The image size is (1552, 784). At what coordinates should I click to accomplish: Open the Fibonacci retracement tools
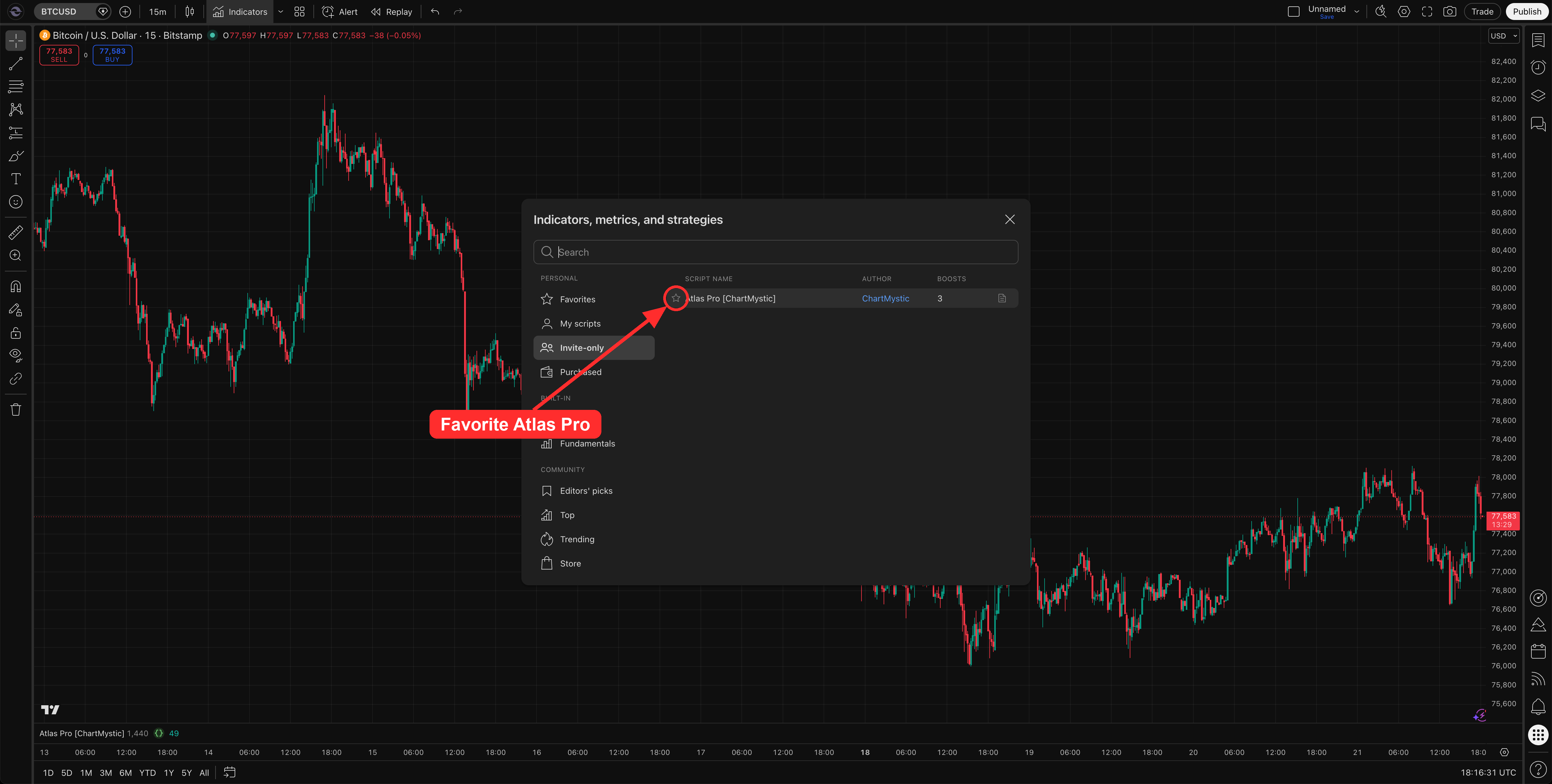[16, 86]
